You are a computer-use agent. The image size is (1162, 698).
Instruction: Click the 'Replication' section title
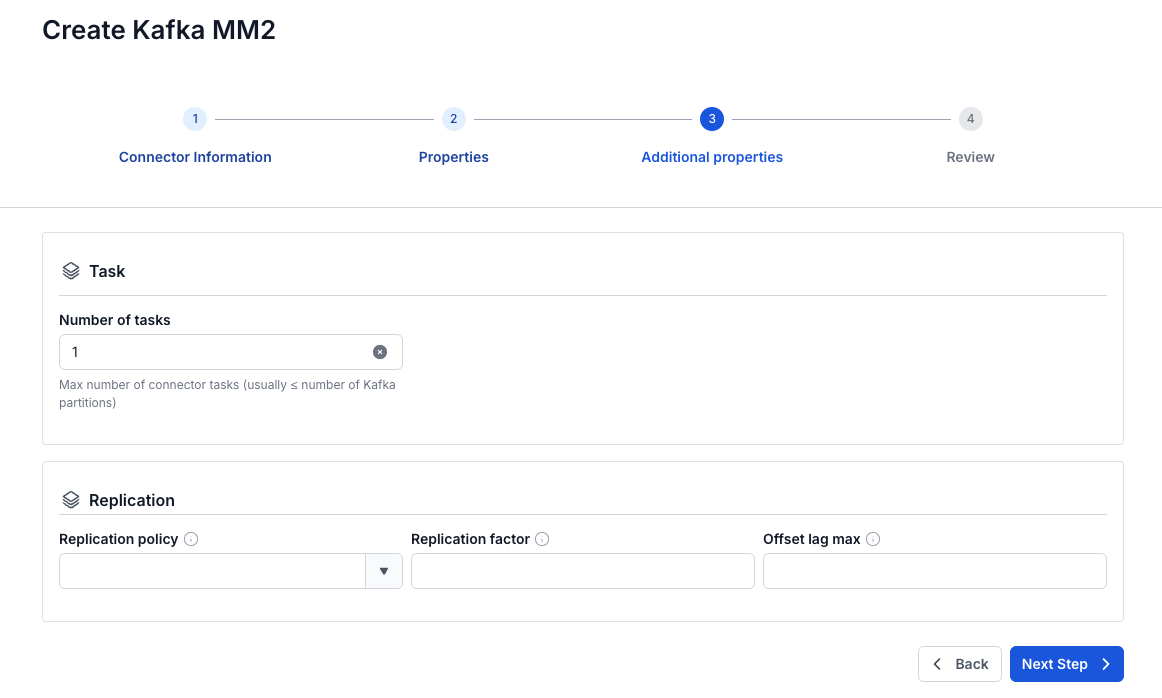pyautogui.click(x=132, y=500)
